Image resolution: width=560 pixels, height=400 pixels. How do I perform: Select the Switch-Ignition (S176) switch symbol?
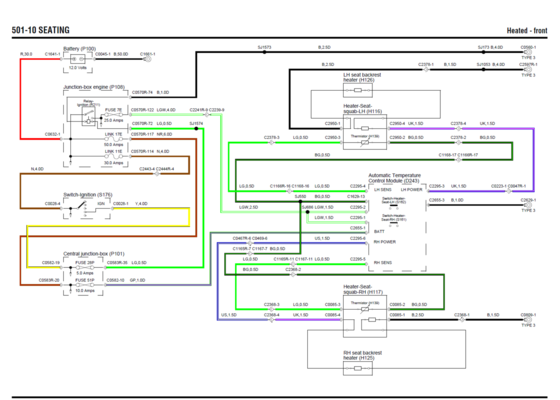coord(82,206)
